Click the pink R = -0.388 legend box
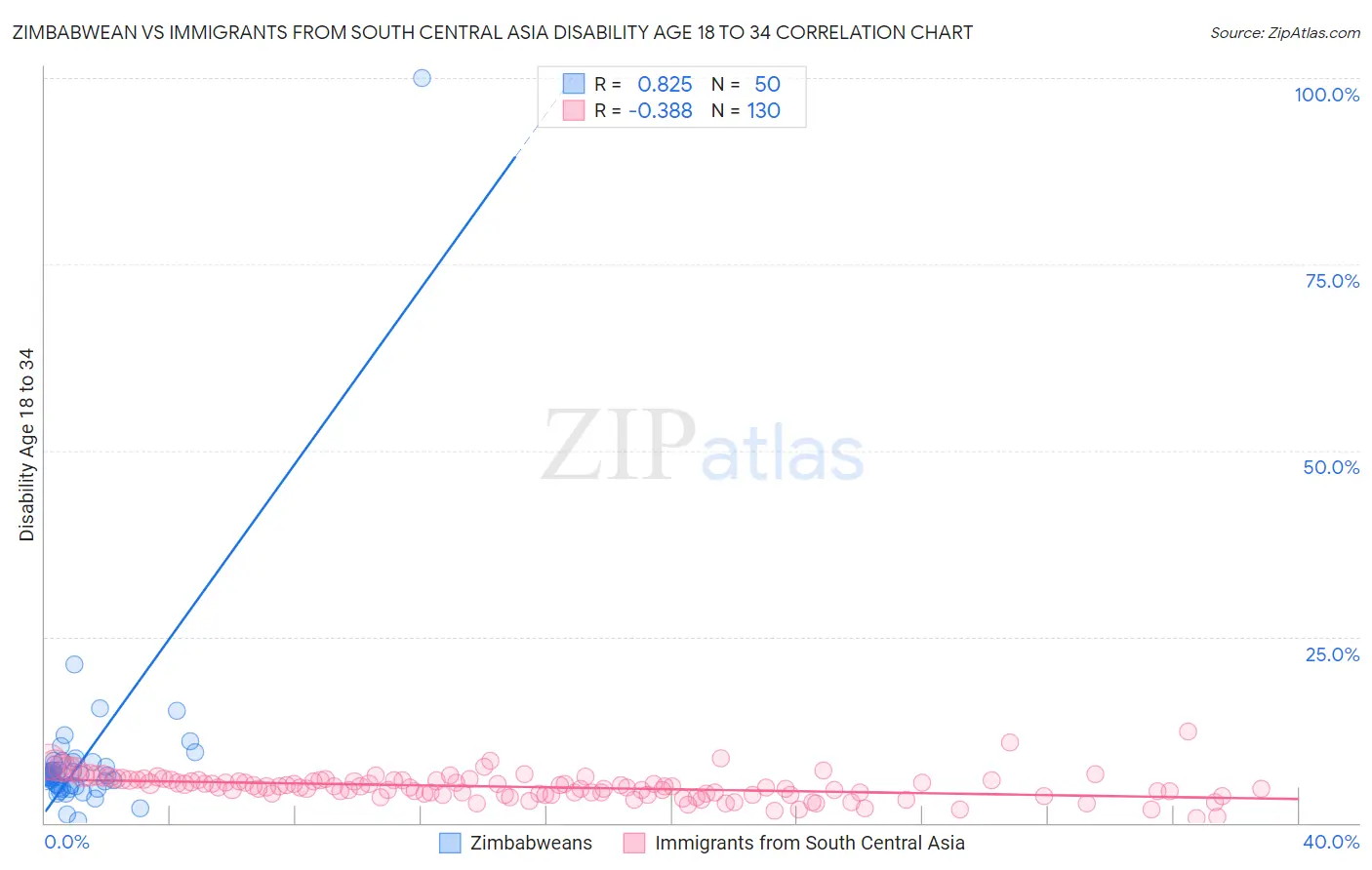1372x870 pixels. [574, 110]
